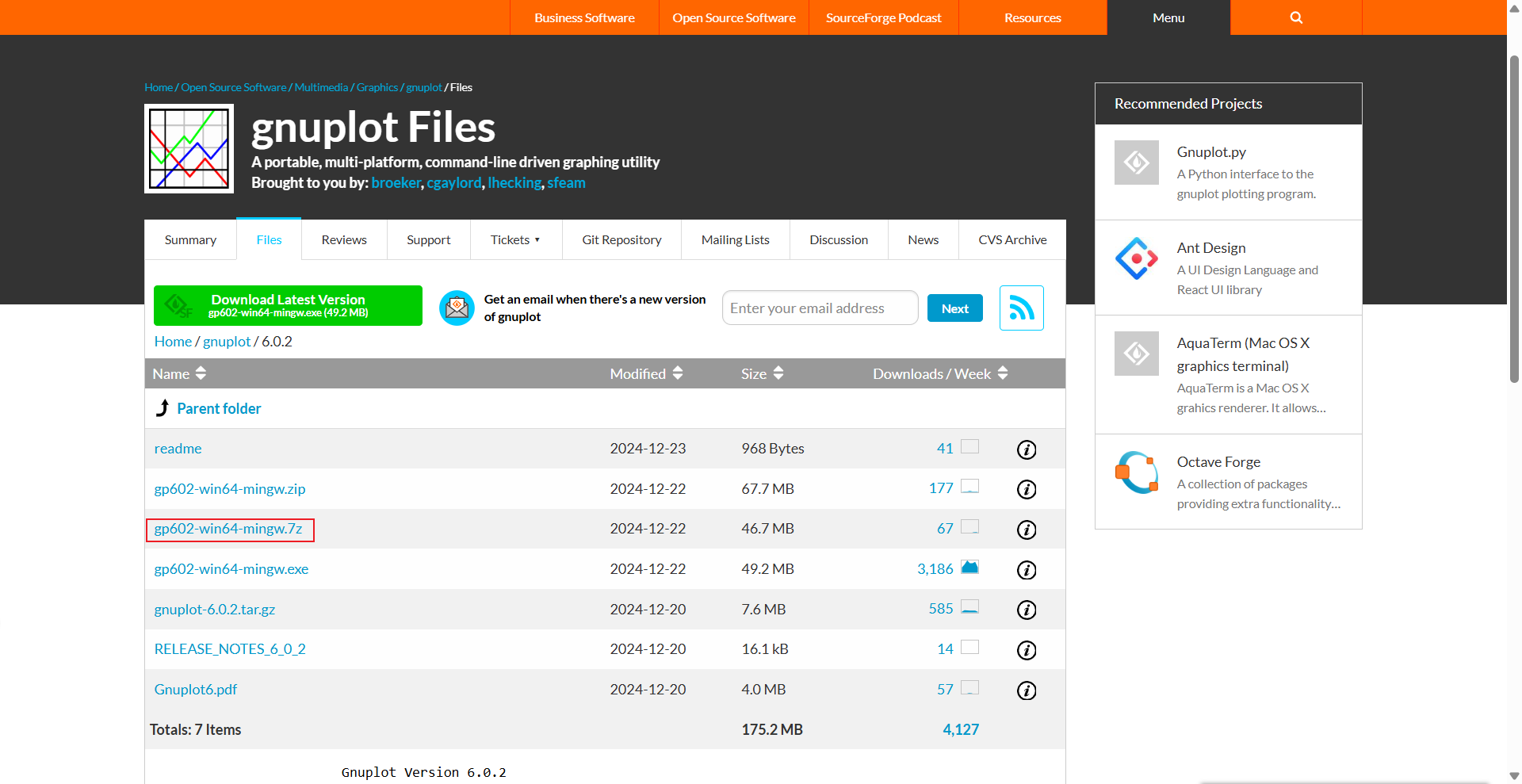Open the Mailing Lists tab
This screenshot has width=1522, height=784.
(736, 239)
